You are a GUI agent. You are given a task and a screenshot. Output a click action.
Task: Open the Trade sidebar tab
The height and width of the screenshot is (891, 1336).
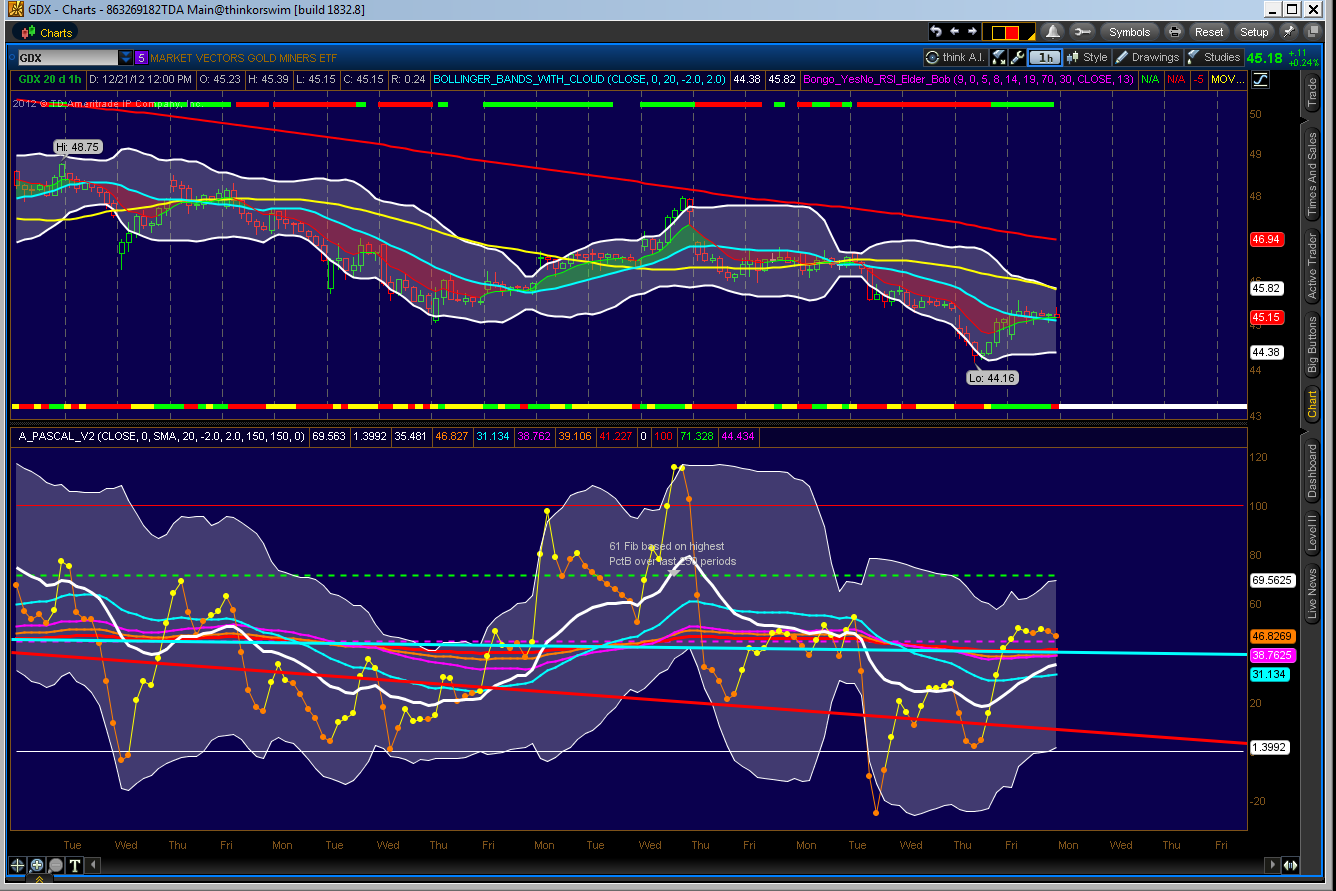(1313, 93)
